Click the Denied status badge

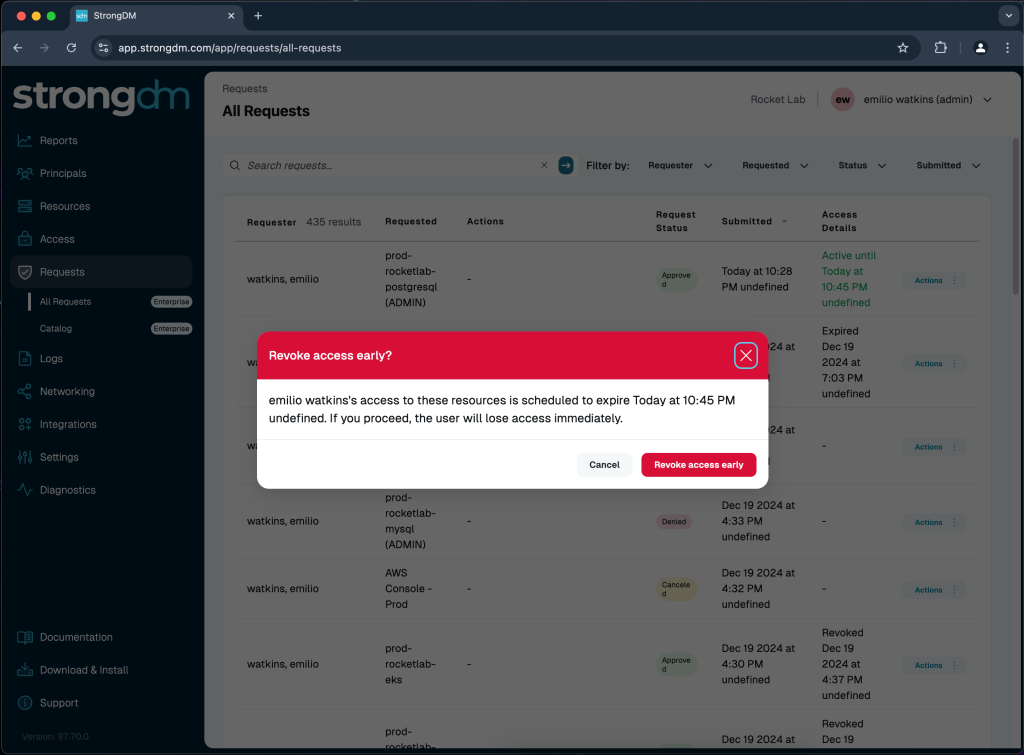coord(674,521)
